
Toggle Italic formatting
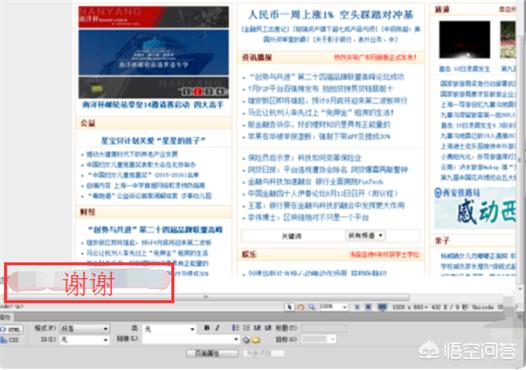click(218, 328)
